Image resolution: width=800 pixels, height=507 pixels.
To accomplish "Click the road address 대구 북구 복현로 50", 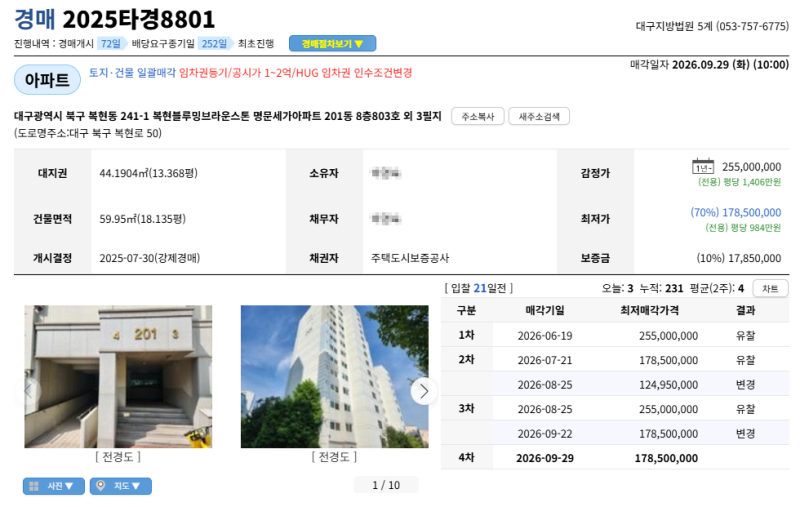I will pyautogui.click(x=88, y=134).
